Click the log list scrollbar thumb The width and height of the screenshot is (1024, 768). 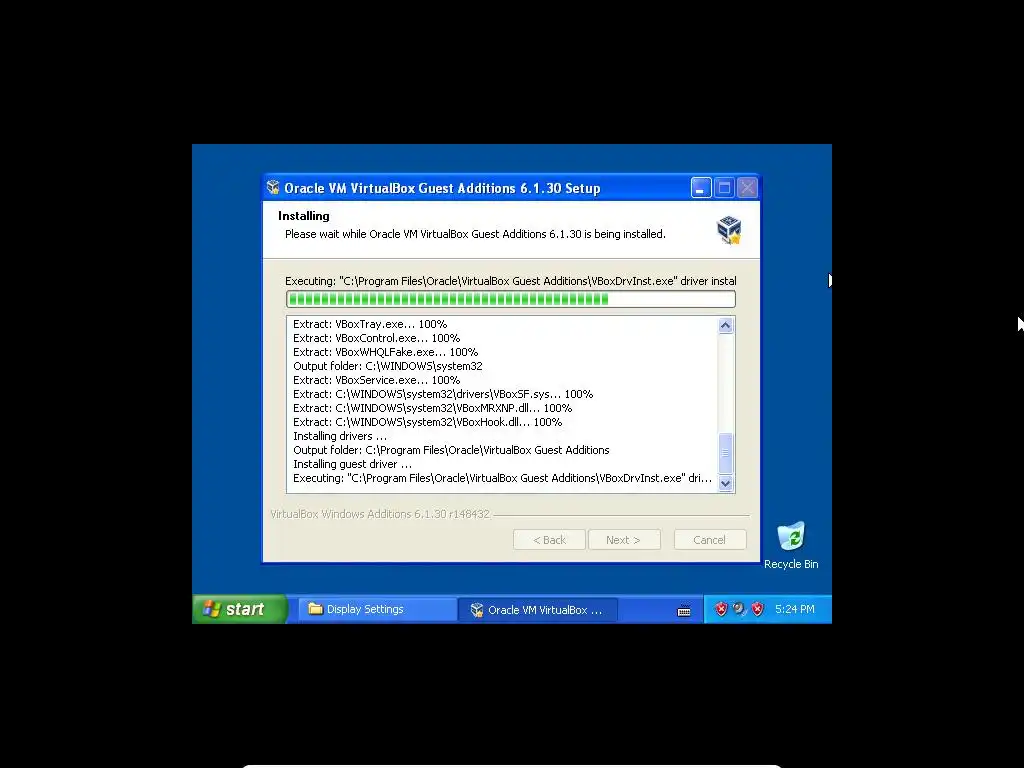point(726,453)
